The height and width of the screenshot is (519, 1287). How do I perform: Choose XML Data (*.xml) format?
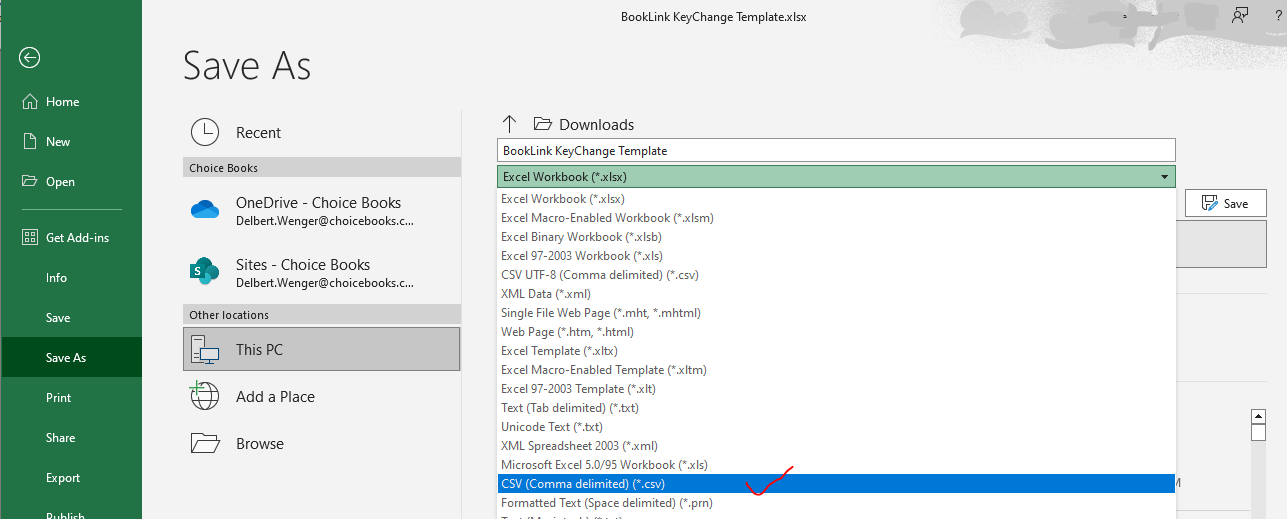point(836,294)
